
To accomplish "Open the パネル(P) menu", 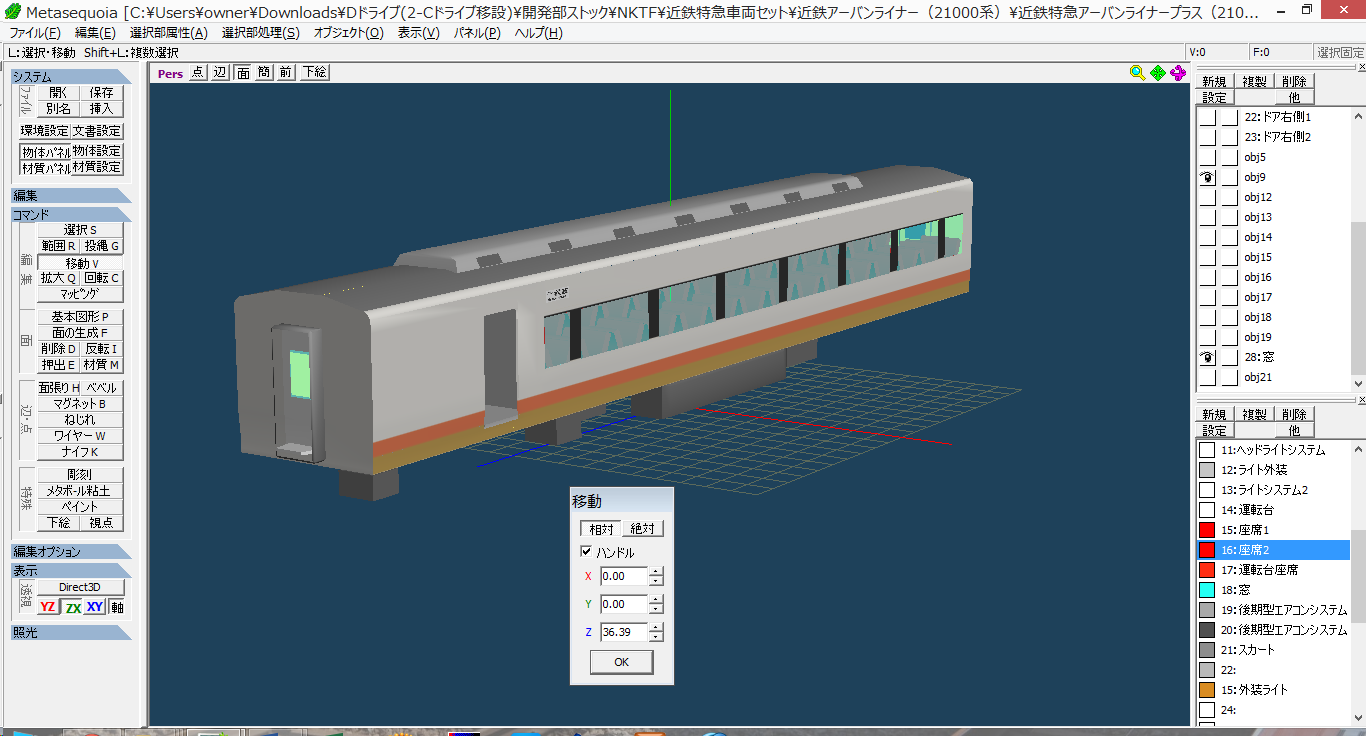I will click(x=477, y=33).
